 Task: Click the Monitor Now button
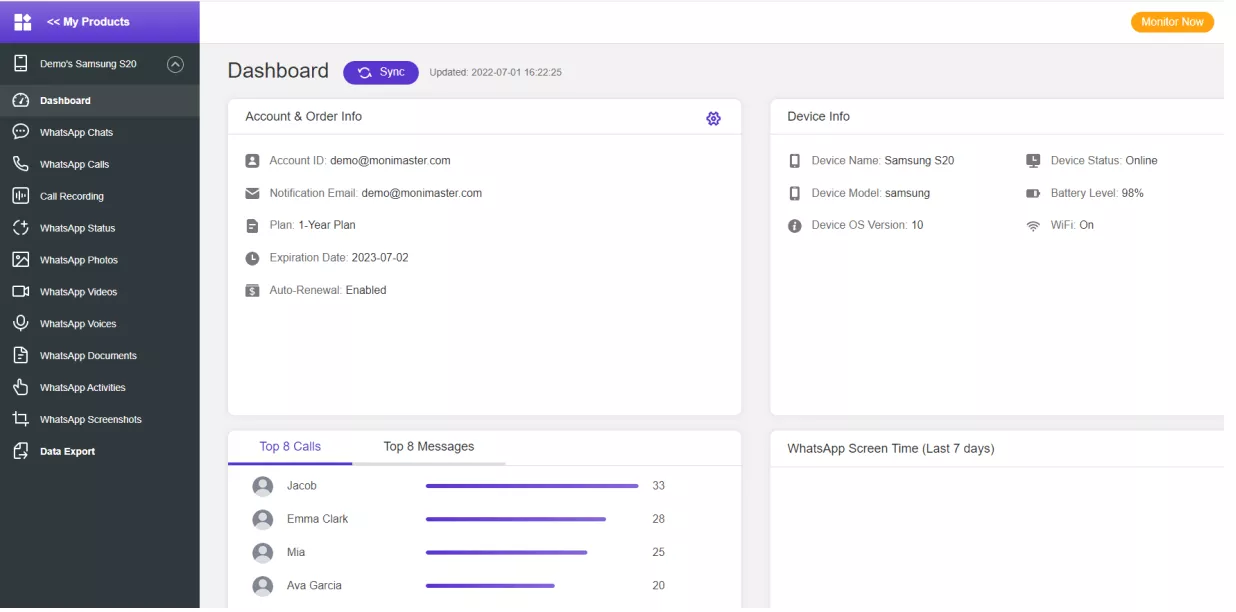click(1172, 22)
